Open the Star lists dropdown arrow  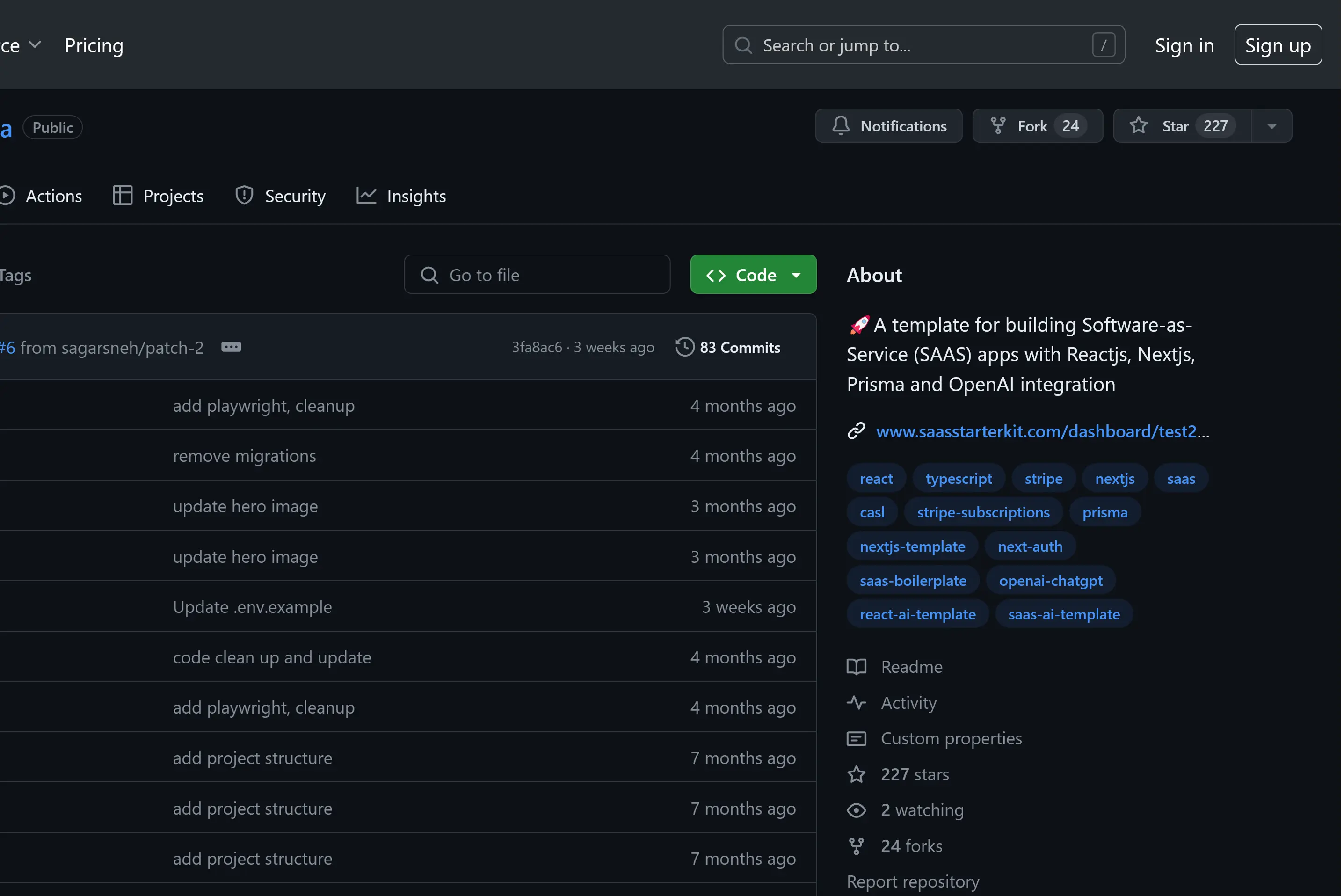coord(1271,126)
